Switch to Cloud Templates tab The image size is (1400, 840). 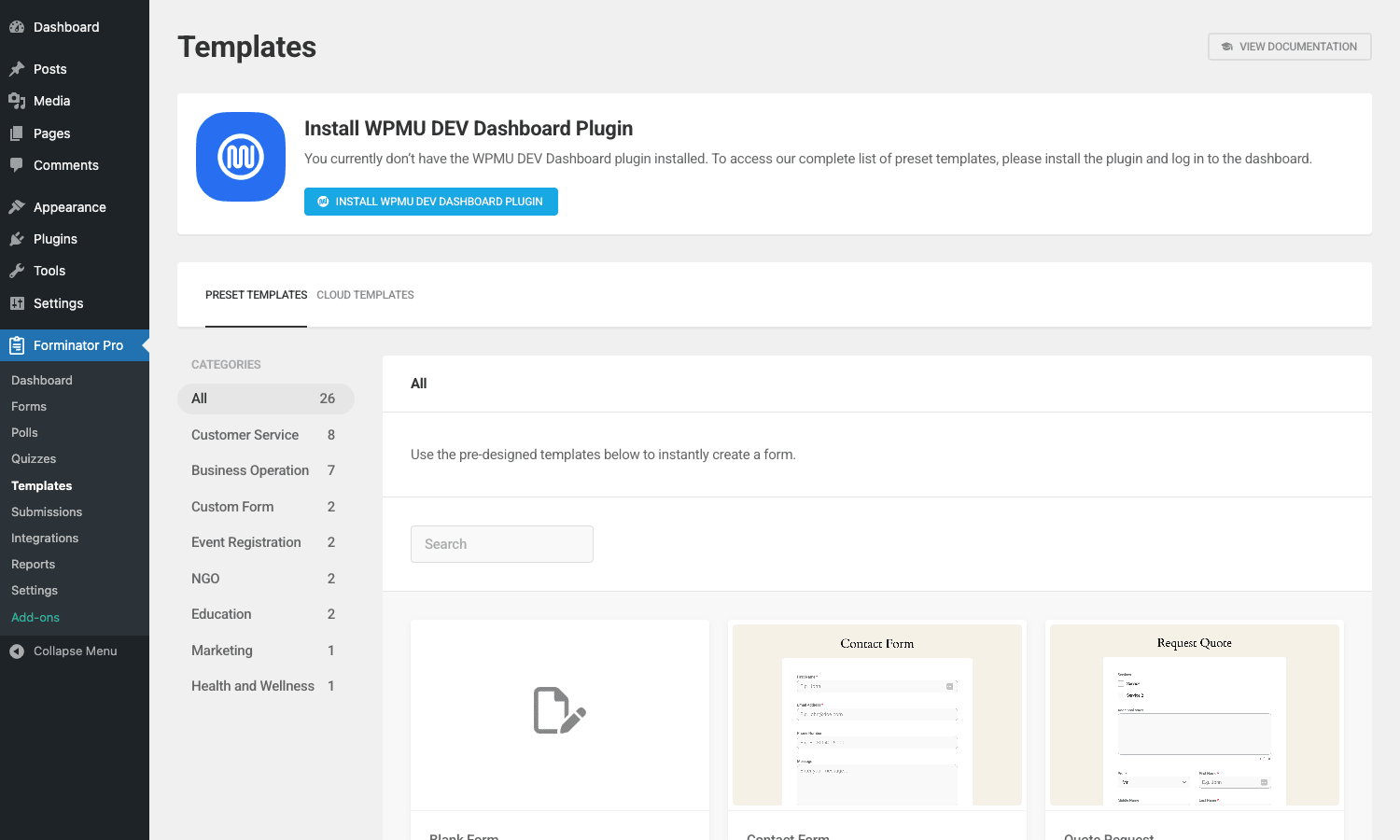[365, 295]
